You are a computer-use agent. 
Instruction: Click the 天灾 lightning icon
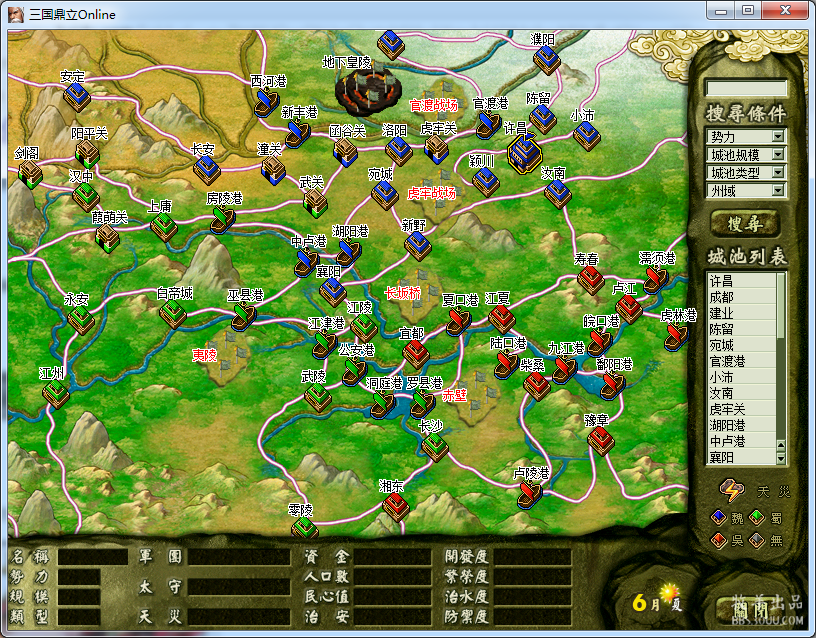[x=731, y=490]
